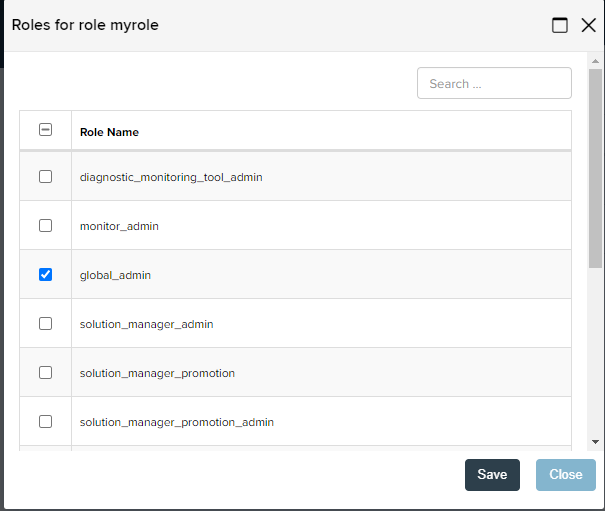Image resolution: width=605 pixels, height=511 pixels.
Task: Check the diagnostic_monitoring_tool_admin checkbox
Action: click(x=46, y=177)
